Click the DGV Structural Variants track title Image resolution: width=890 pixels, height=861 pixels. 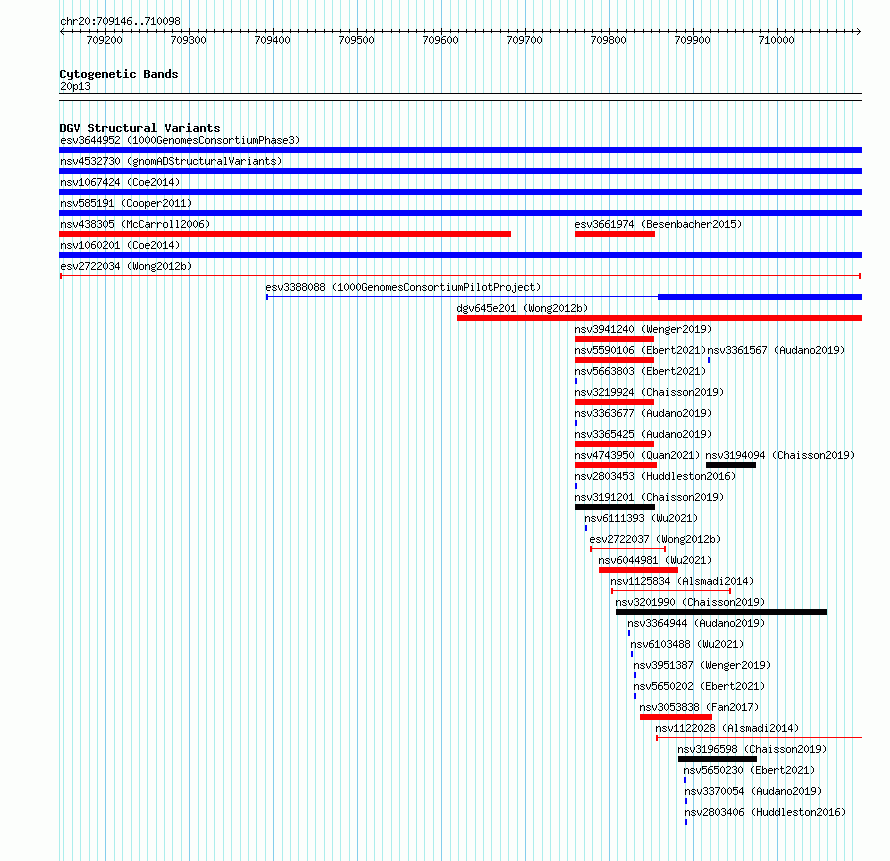140,128
